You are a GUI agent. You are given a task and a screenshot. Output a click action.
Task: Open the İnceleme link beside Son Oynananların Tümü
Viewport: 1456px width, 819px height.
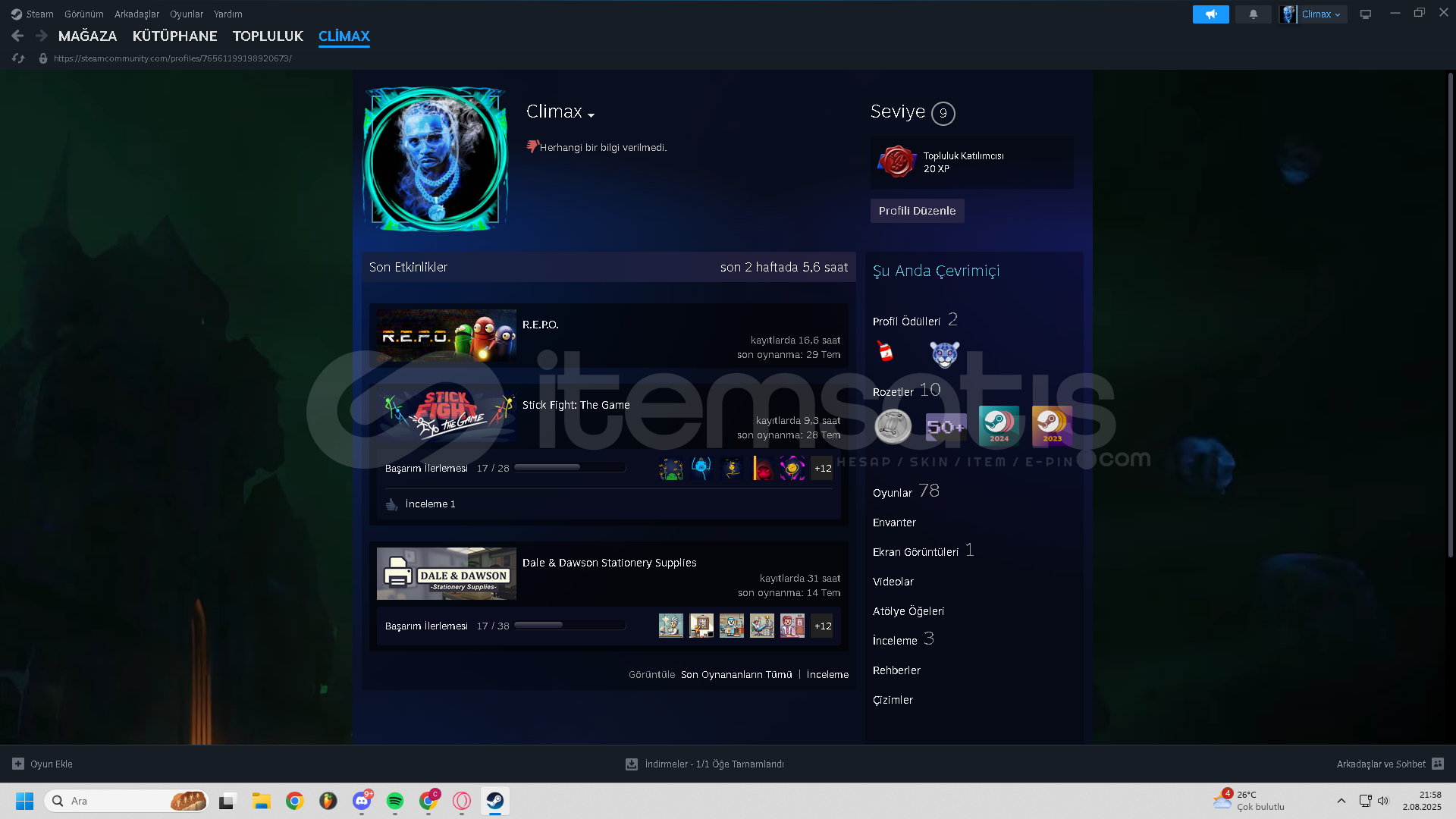pyautogui.click(x=827, y=675)
